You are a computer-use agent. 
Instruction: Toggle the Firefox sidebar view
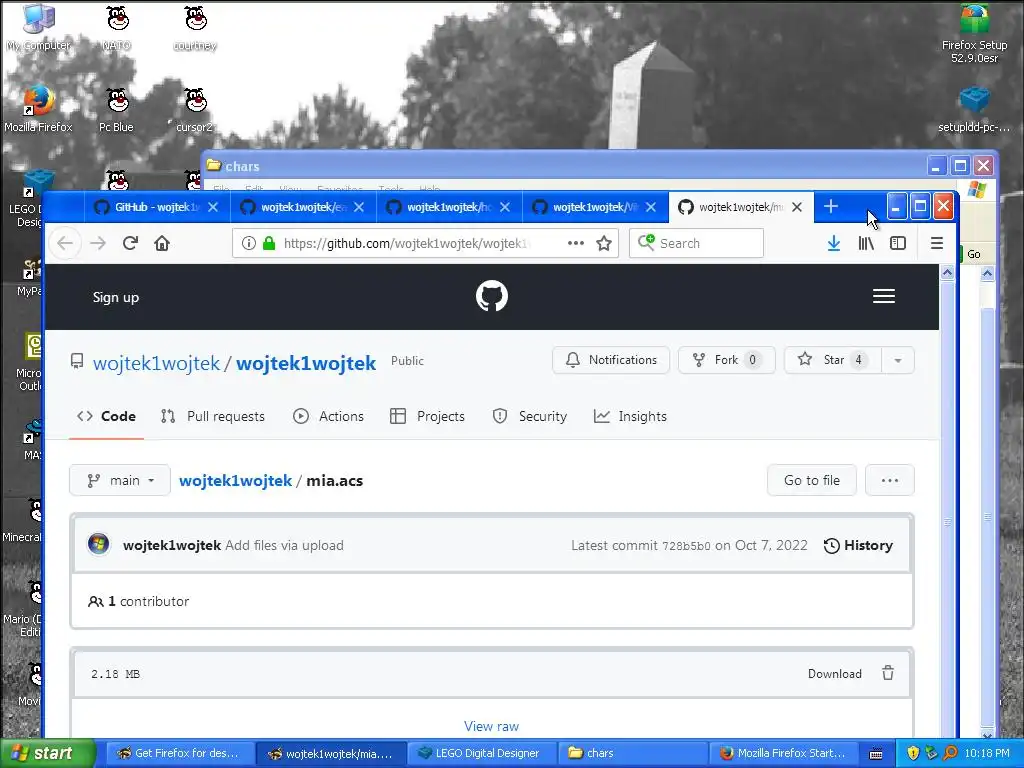898,244
